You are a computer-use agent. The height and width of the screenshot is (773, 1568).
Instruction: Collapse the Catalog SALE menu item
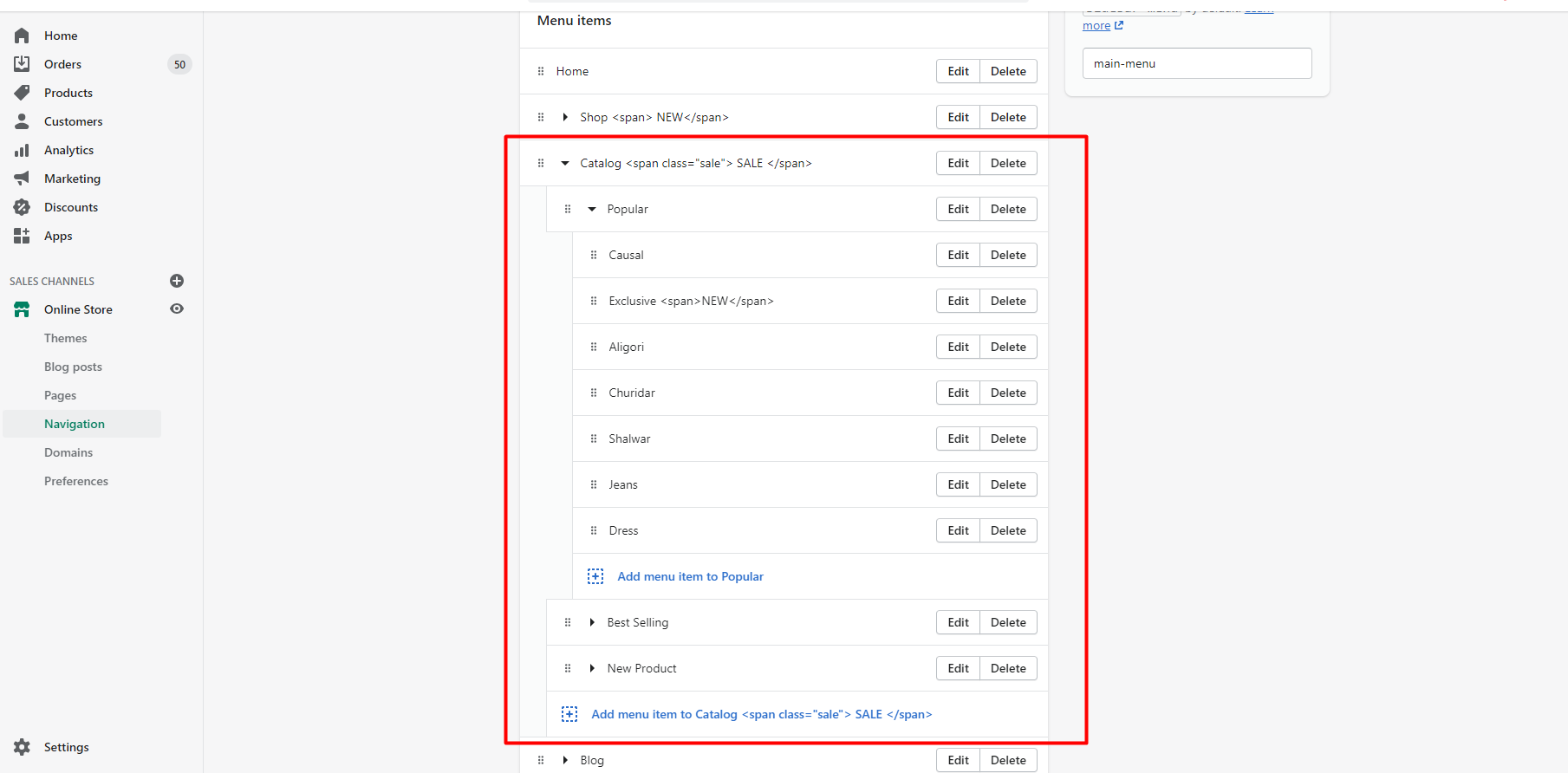coord(565,163)
